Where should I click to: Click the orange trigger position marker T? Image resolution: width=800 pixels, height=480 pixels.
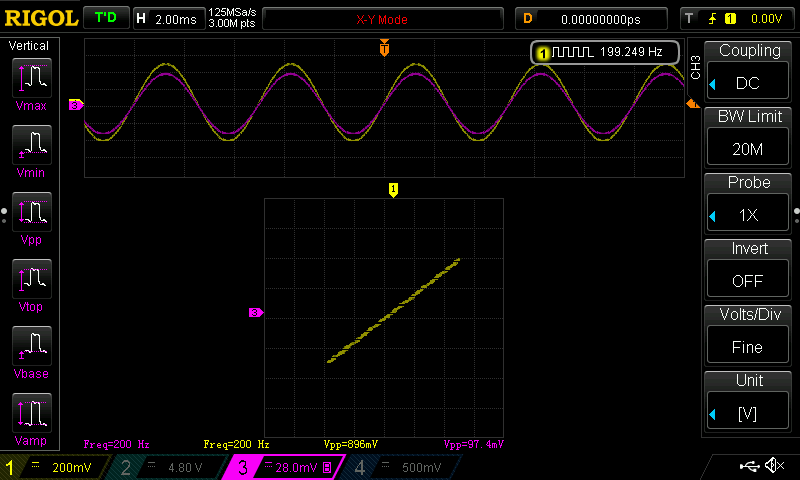point(384,48)
